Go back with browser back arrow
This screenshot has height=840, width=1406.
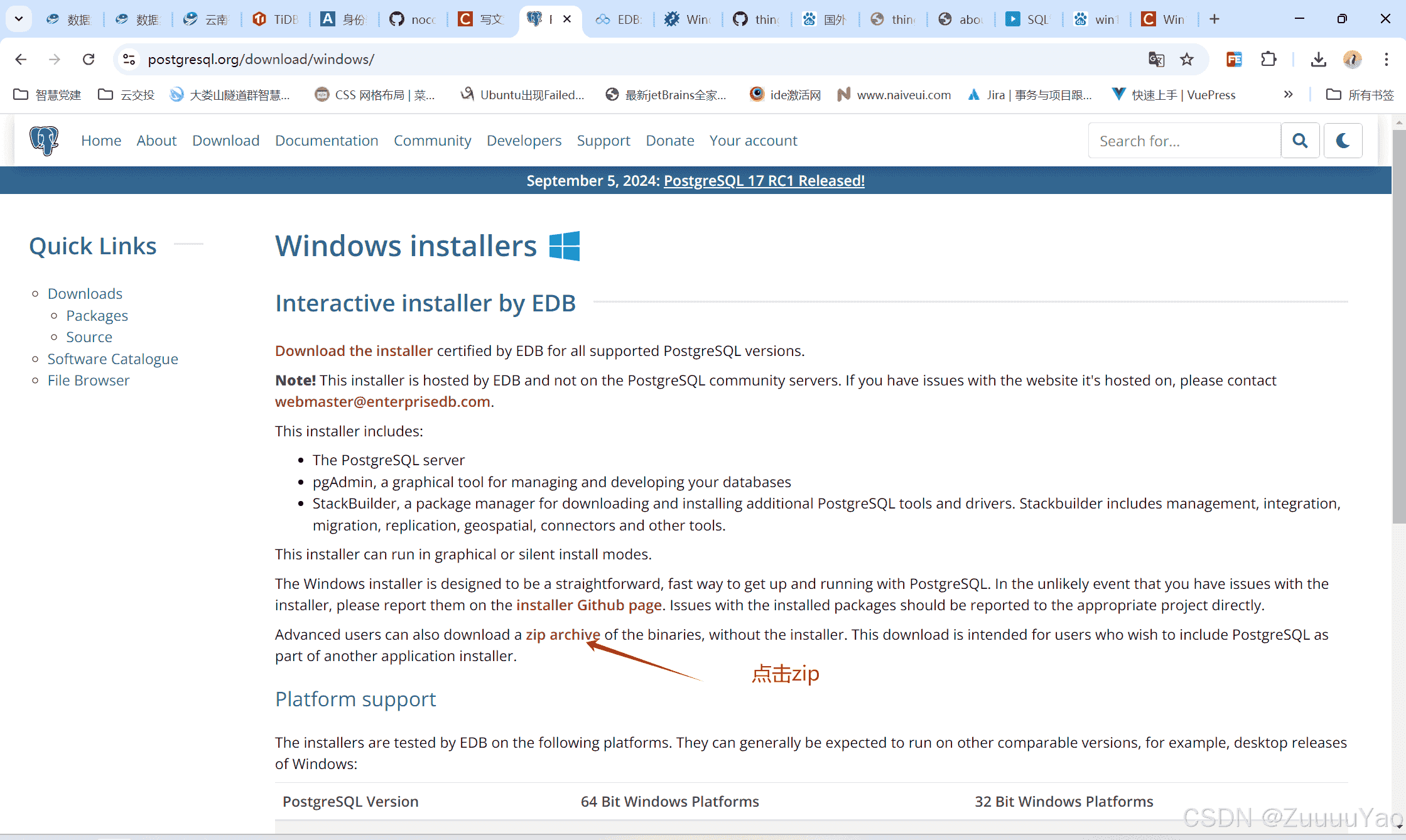coord(21,59)
